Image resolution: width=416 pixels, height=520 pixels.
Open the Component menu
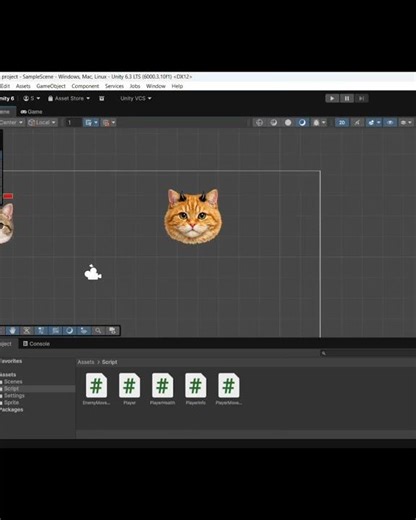(x=85, y=86)
